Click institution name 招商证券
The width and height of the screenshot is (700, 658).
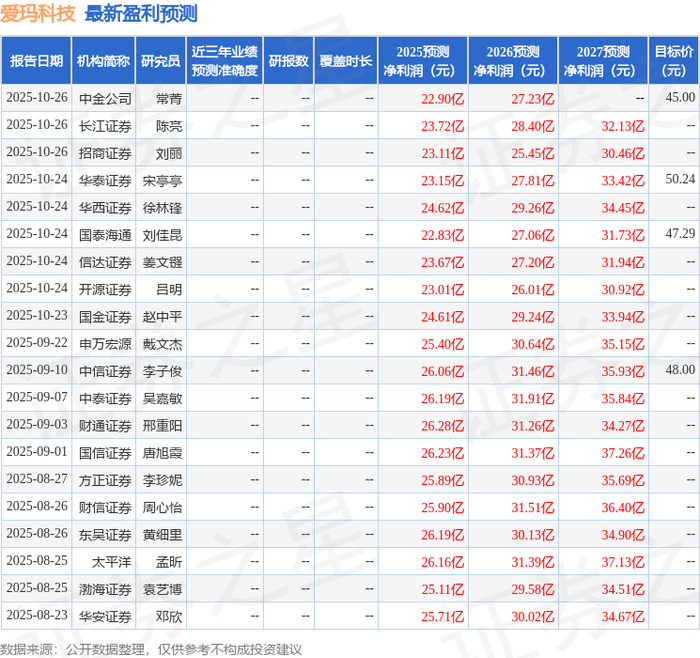(x=105, y=154)
